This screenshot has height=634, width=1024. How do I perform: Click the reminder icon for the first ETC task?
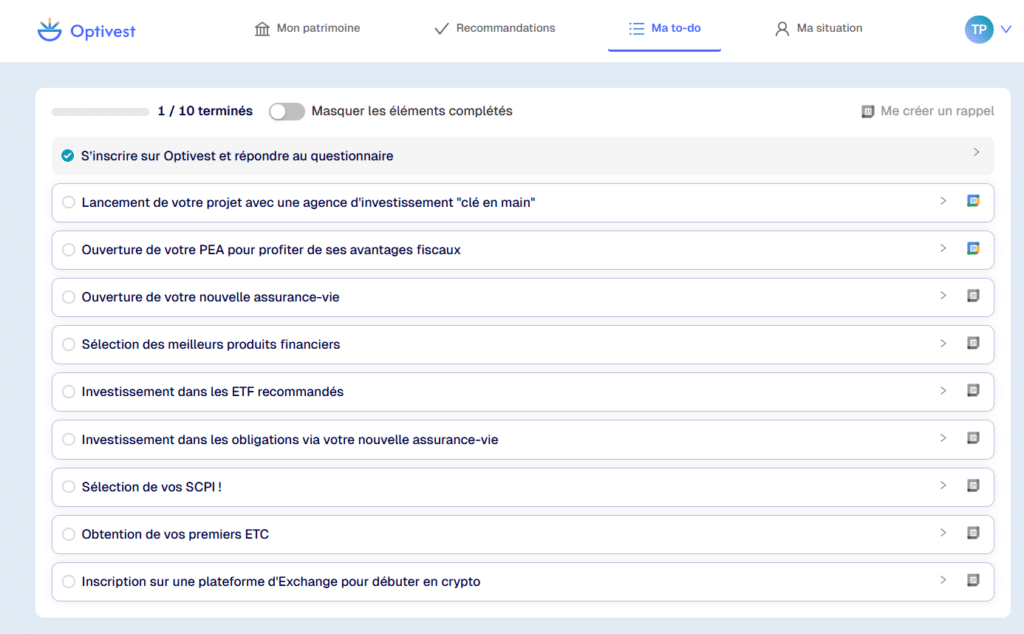[973, 533]
